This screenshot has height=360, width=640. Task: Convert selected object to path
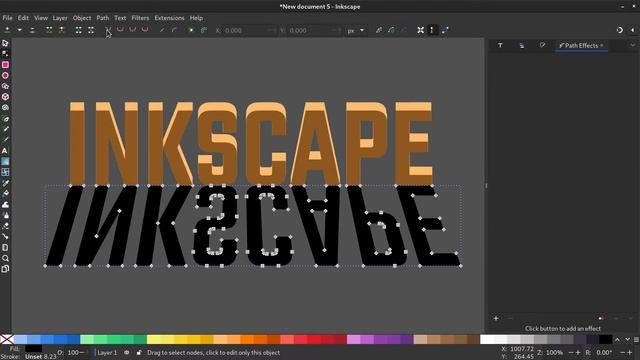tap(191, 30)
